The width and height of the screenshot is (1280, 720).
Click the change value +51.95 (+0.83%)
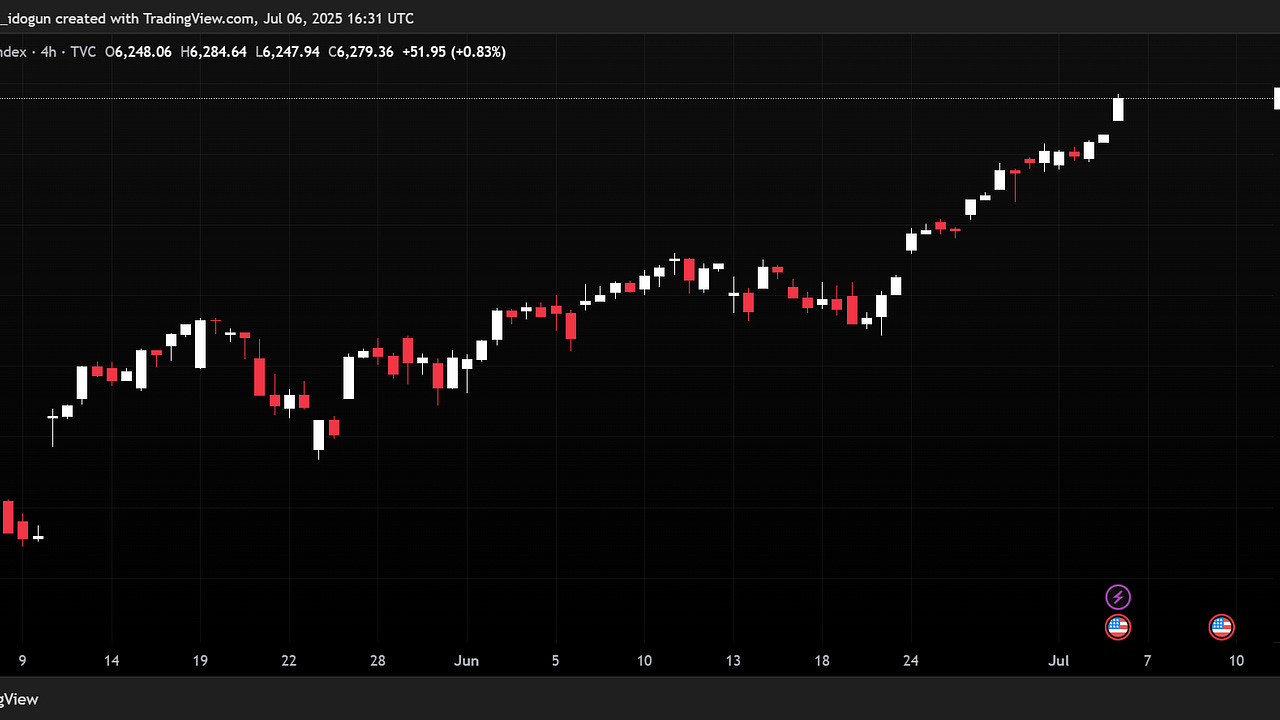point(454,52)
